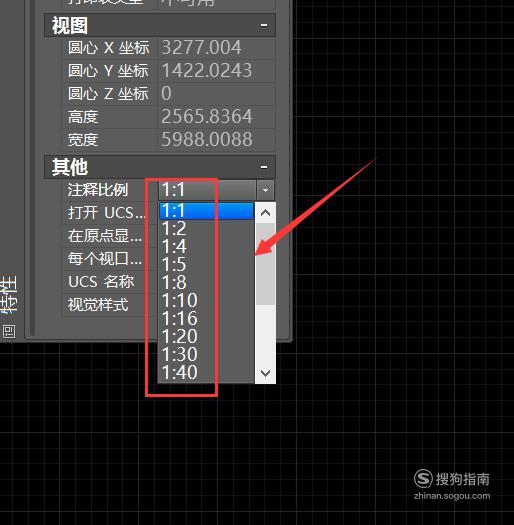This screenshot has height=525, width=514.
Task: Click the scroll up arrow of scale list
Action: coord(265,213)
